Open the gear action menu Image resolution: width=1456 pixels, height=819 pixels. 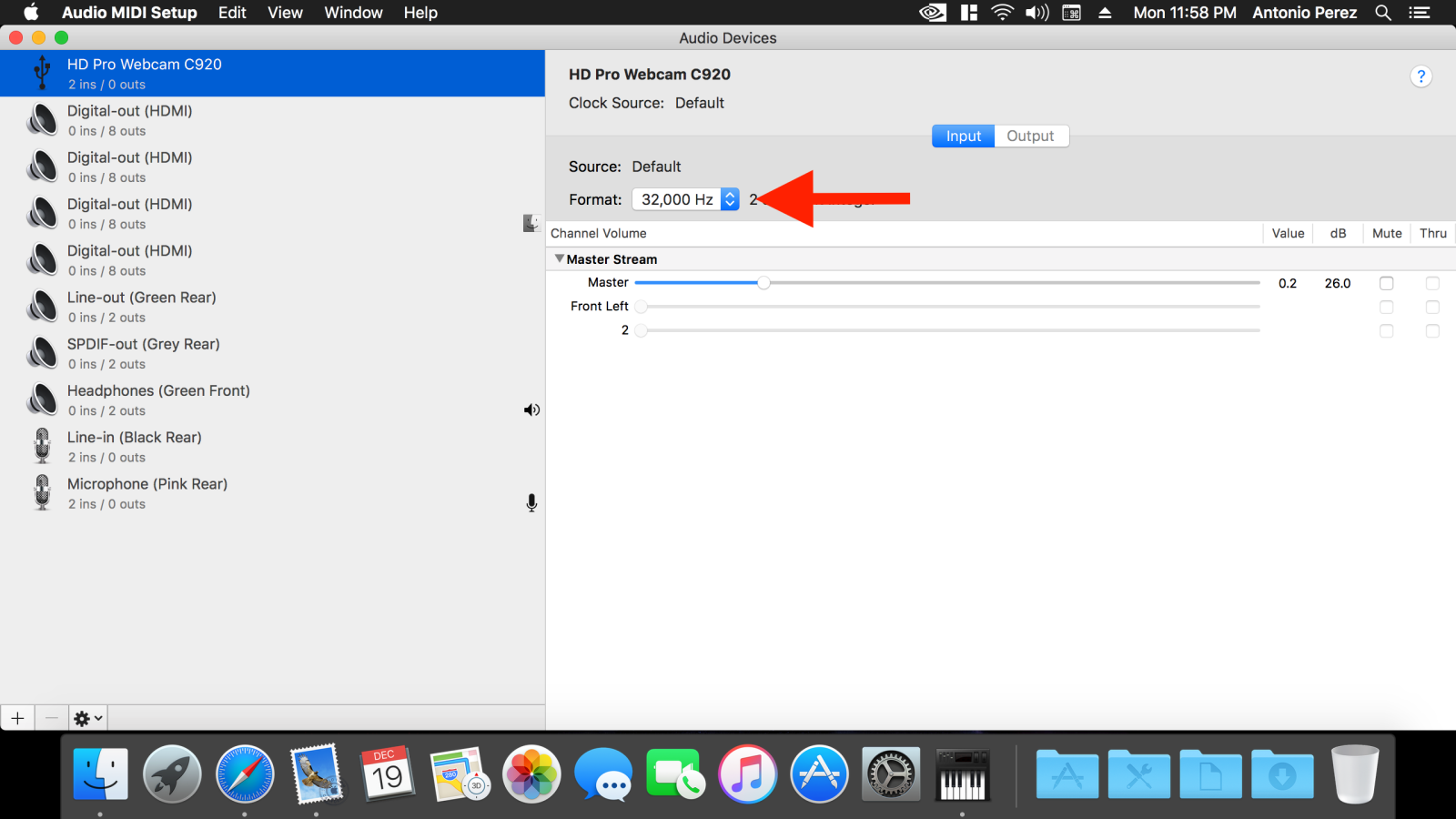(x=88, y=718)
